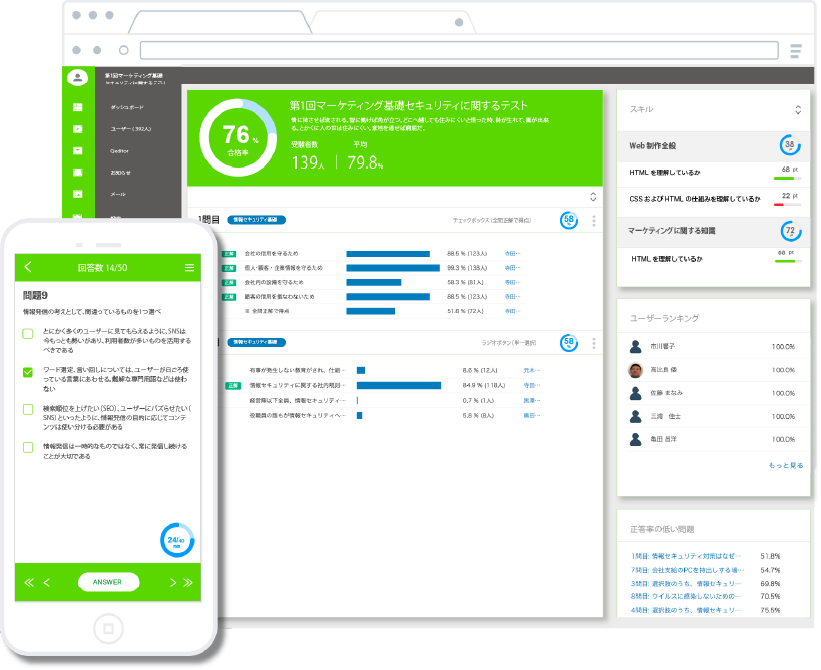Open the browser hamburger menu icon
The height and width of the screenshot is (670, 821).
(796, 51)
